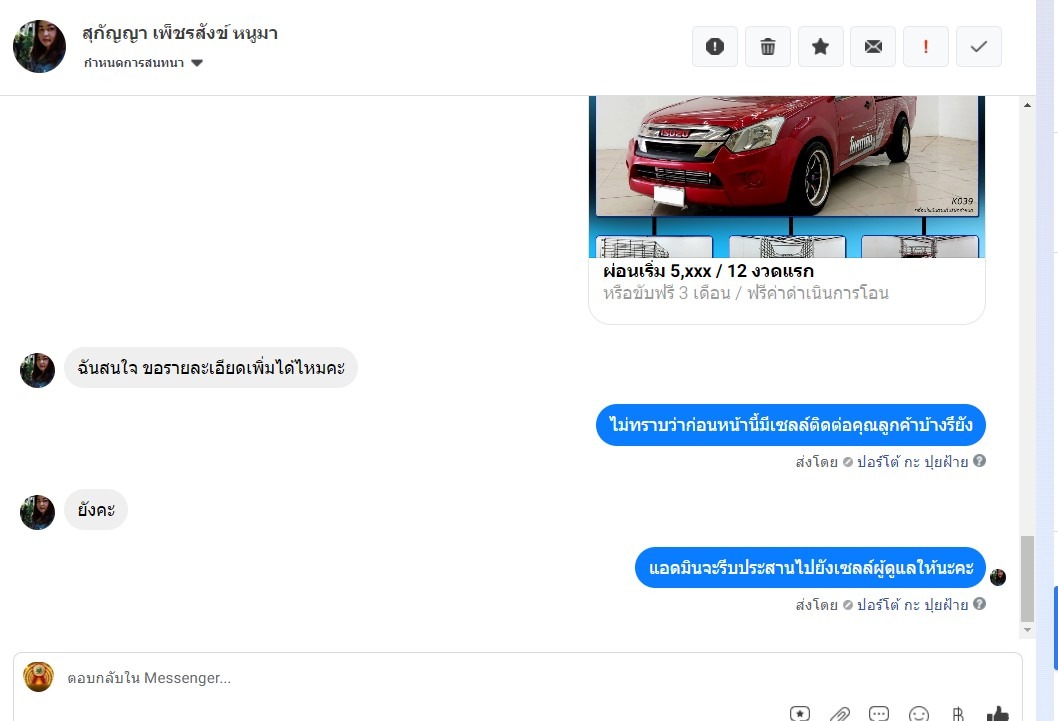Star this conversation as follow-up

pyautogui.click(x=820, y=47)
